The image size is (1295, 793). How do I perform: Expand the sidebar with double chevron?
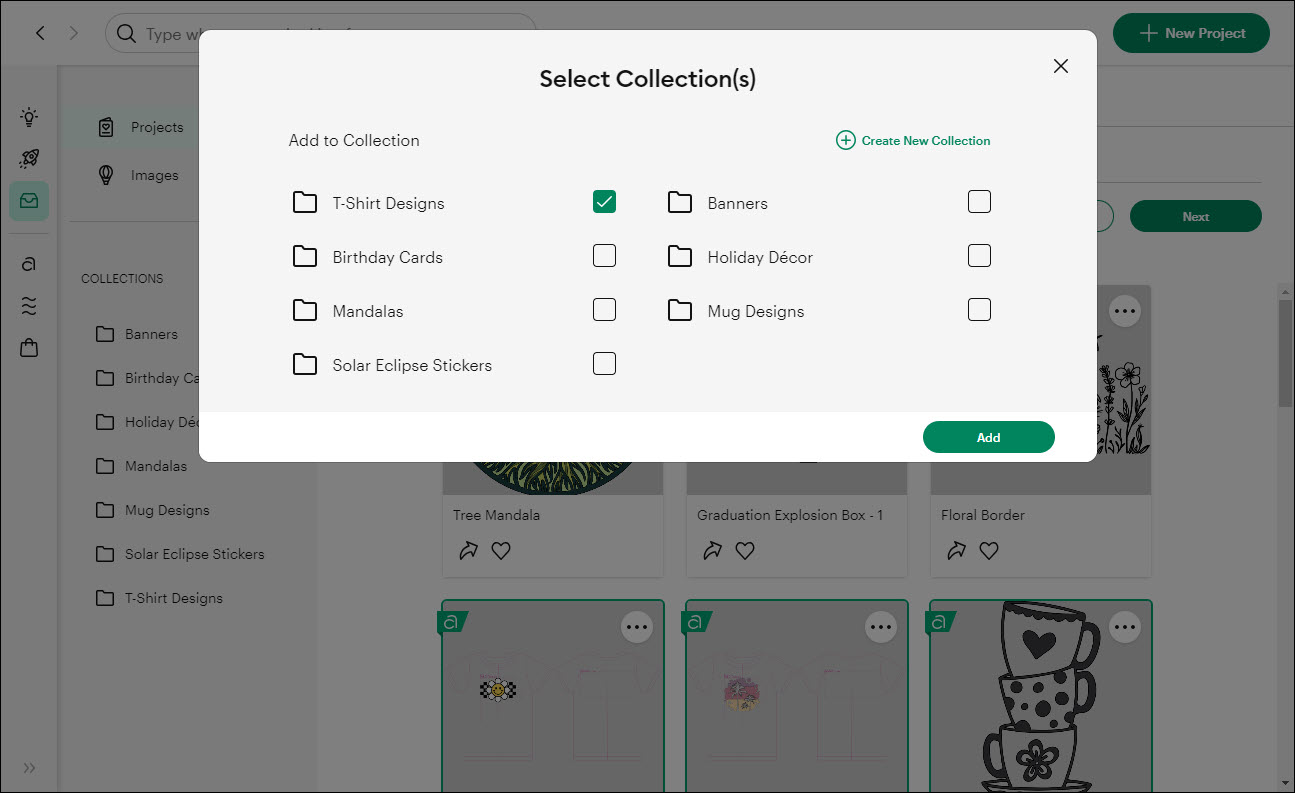pyautogui.click(x=29, y=768)
